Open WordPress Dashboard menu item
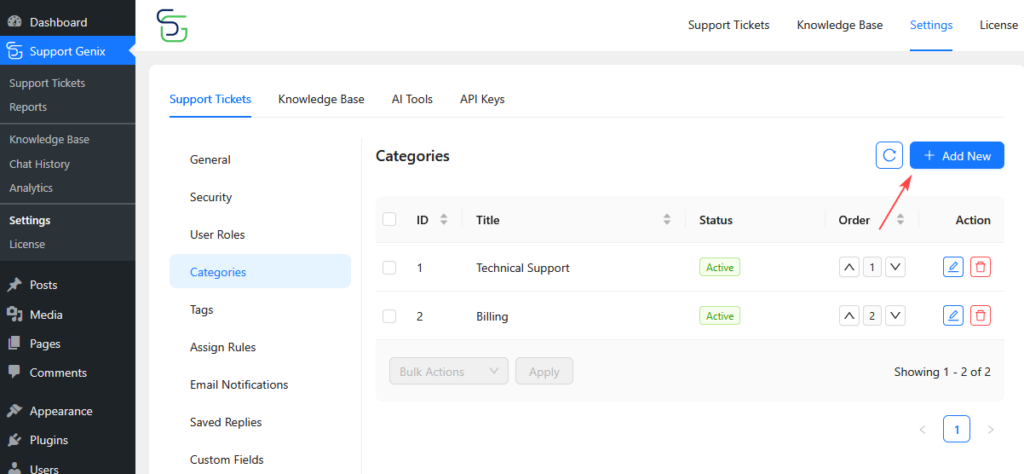 point(67,22)
